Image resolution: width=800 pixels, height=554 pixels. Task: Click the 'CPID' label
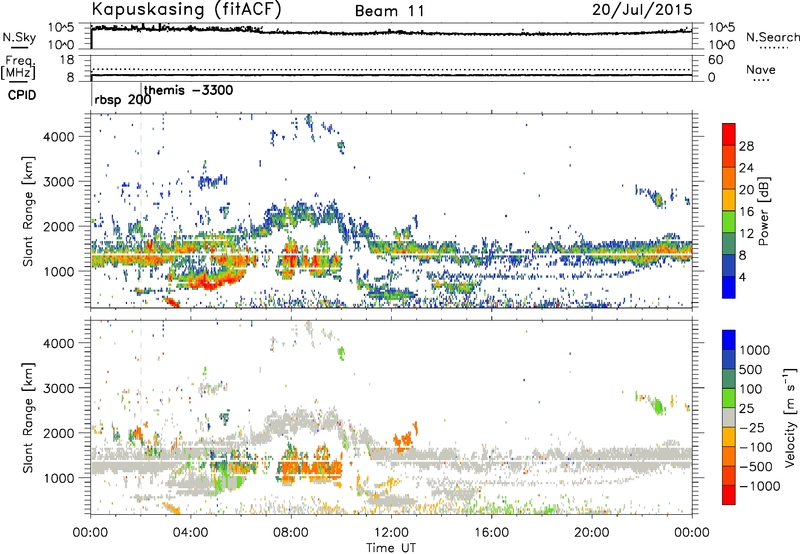[22, 95]
